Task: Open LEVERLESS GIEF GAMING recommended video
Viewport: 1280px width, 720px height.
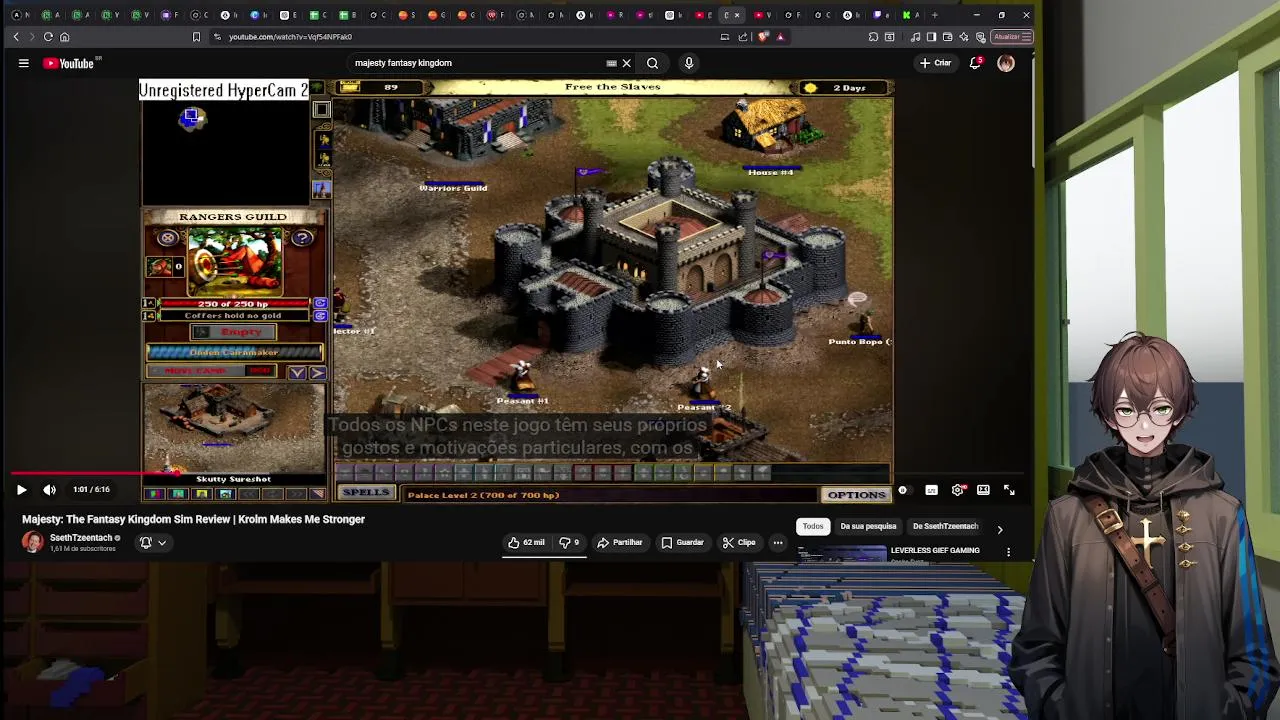Action: [x=935, y=551]
